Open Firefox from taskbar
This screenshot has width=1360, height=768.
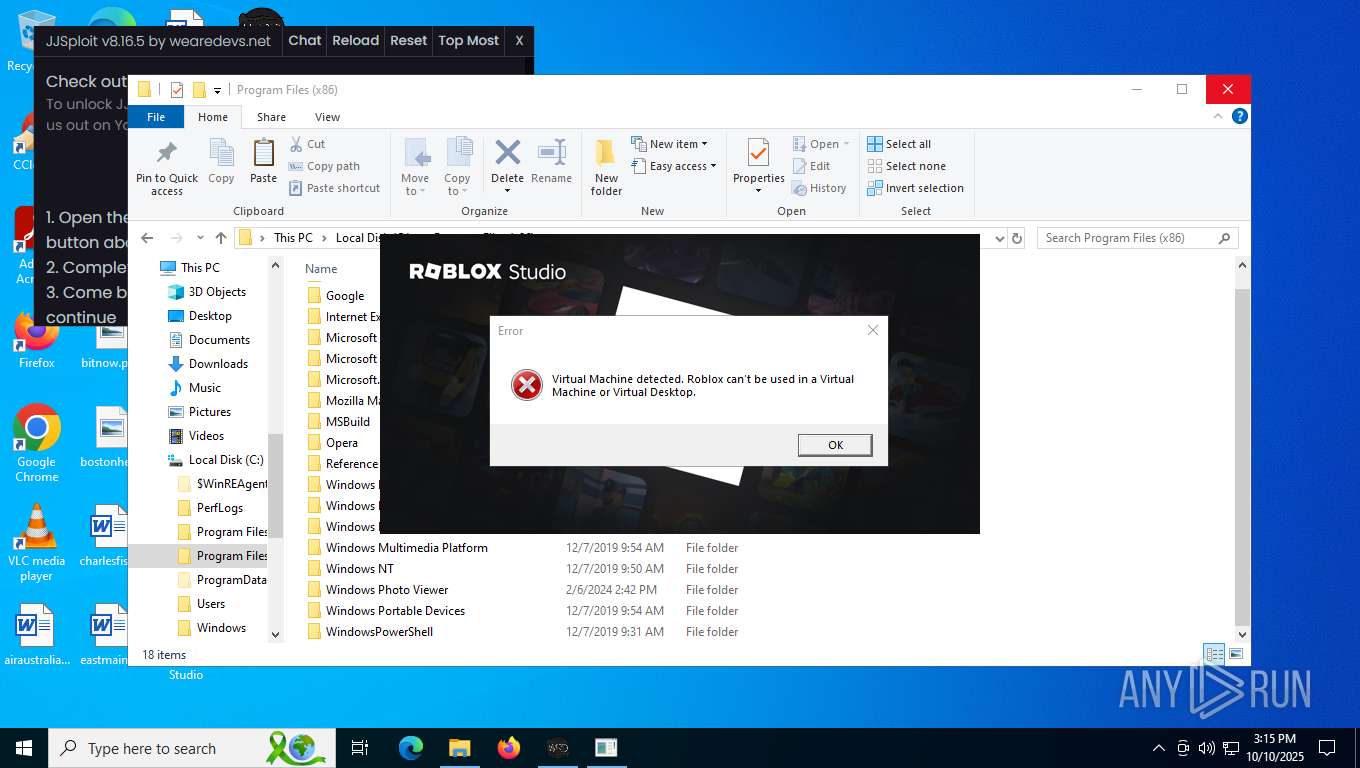pyautogui.click(x=509, y=748)
